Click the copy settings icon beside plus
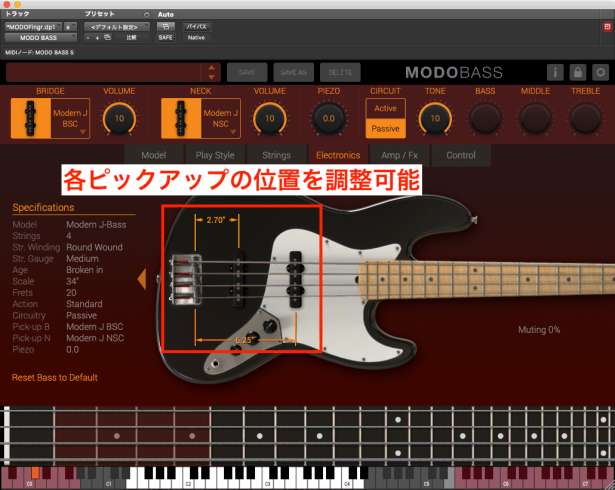615x490 pixels. coord(107,38)
